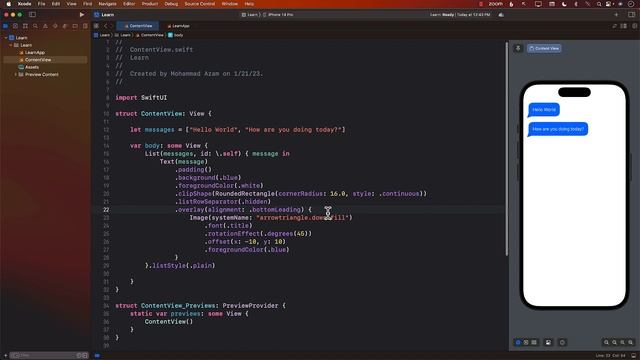The image size is (640, 360).
Task: Zoom out the preview canvas
Action: click(606, 342)
